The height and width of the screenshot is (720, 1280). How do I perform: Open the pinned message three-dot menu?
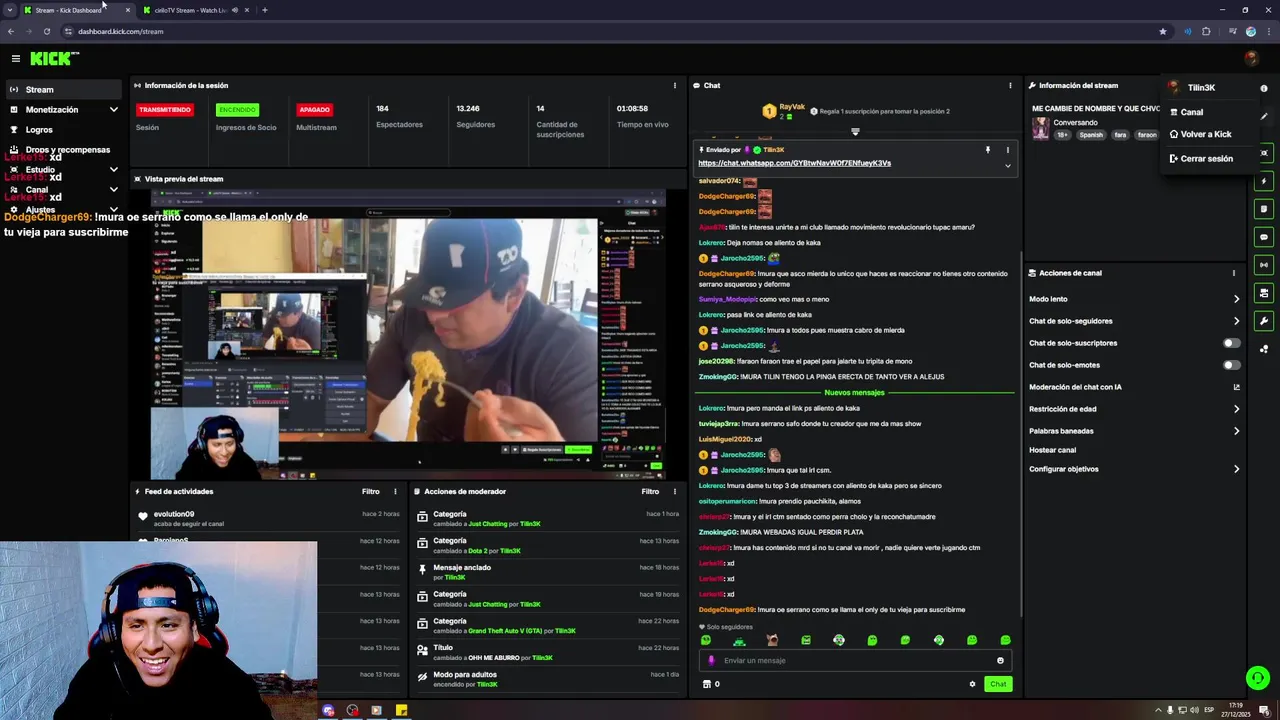coord(1007,150)
